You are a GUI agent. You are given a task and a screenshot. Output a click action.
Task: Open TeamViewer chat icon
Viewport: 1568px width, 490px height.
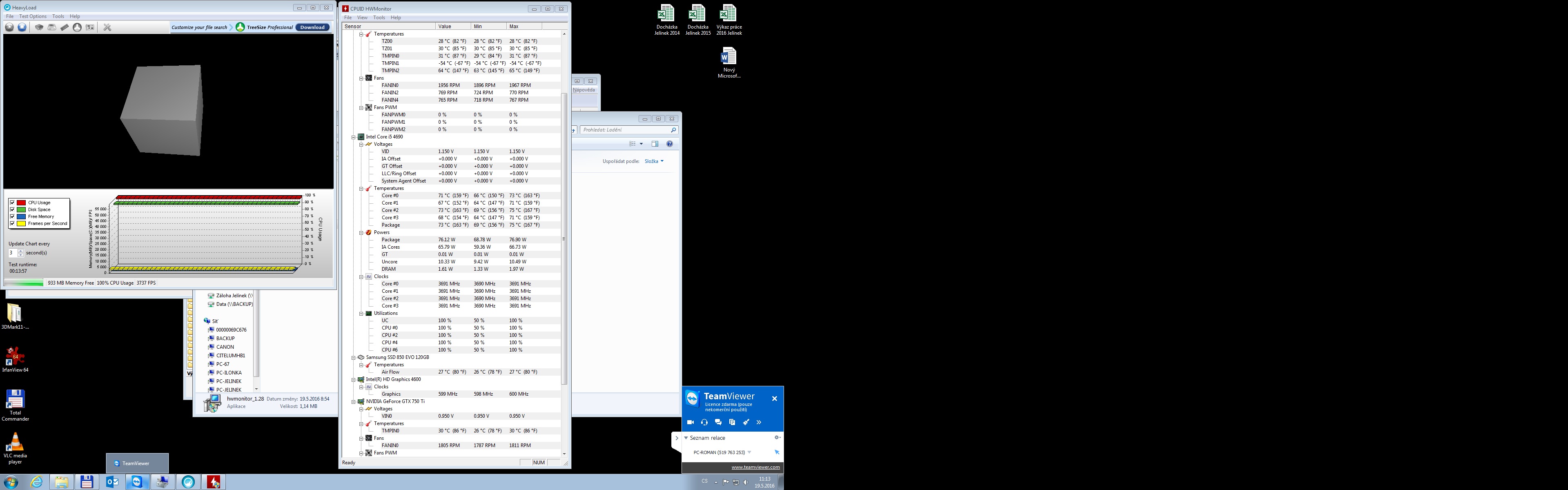click(718, 422)
